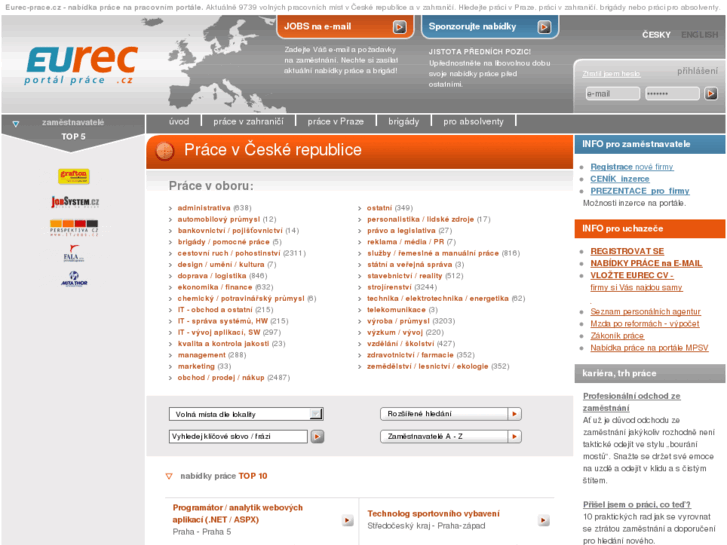Open Volná místa dle lokality dropdown
Screen dimensions: 727x545
coord(246,414)
